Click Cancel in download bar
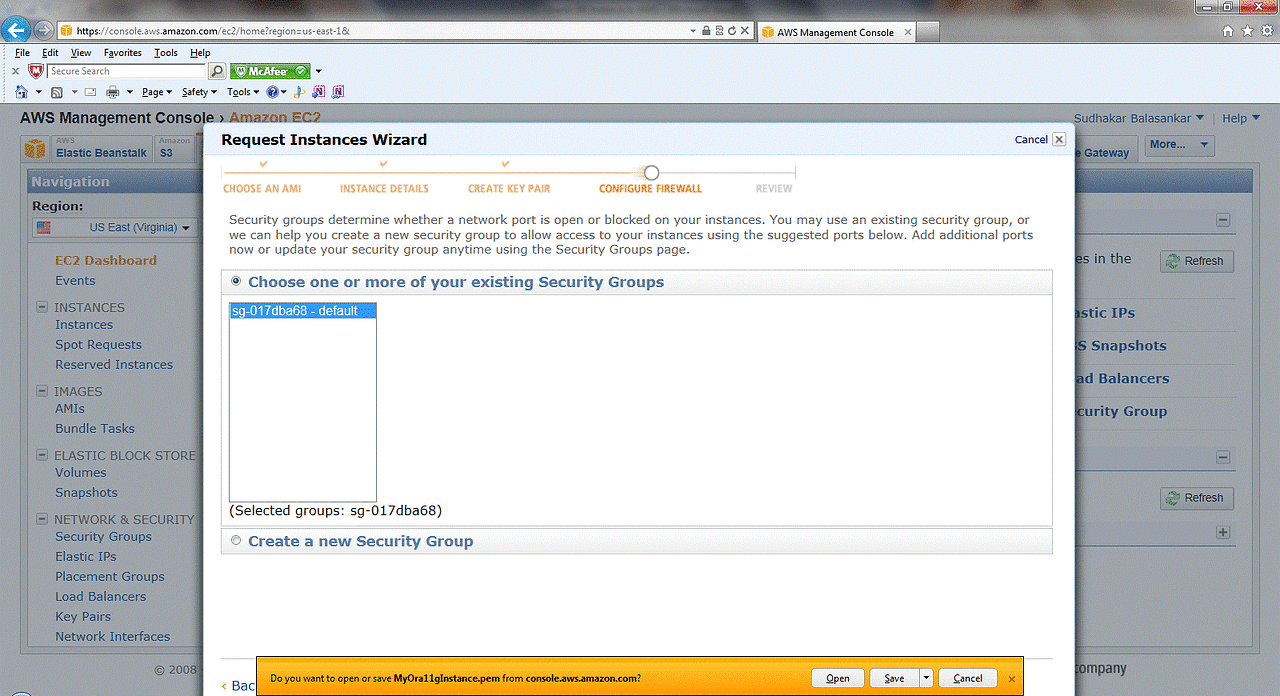This screenshot has width=1280, height=696. 968,678
